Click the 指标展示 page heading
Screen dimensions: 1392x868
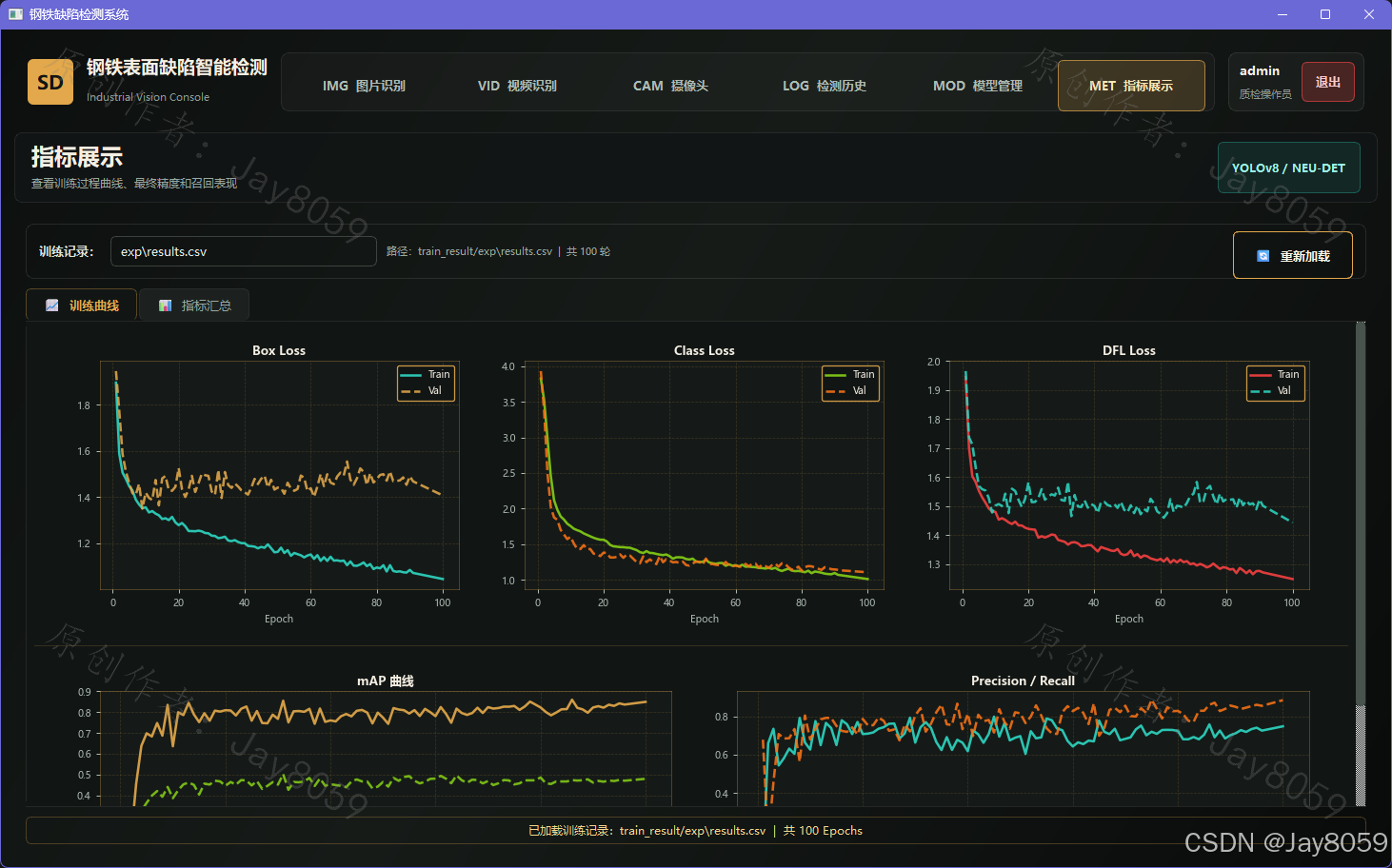pyautogui.click(x=77, y=157)
